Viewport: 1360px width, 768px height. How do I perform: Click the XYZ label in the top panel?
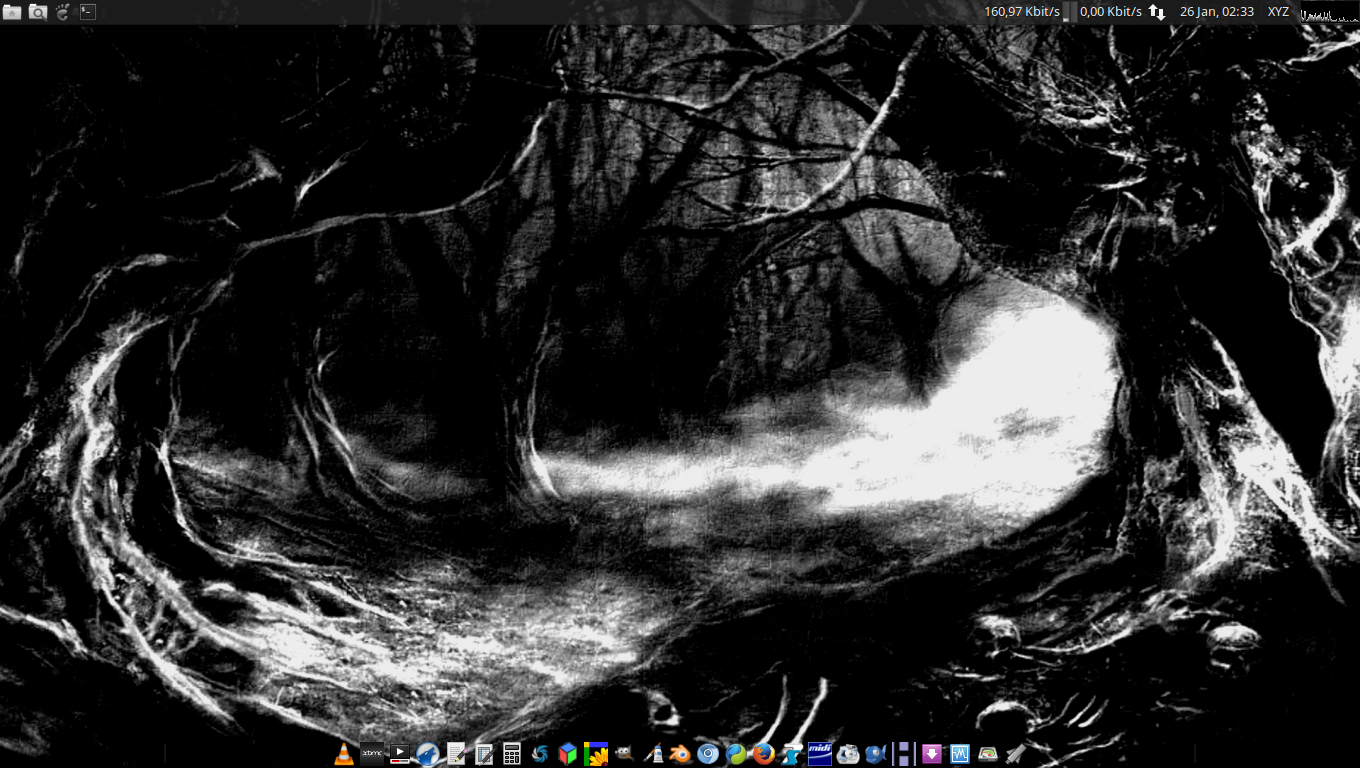tap(1278, 12)
